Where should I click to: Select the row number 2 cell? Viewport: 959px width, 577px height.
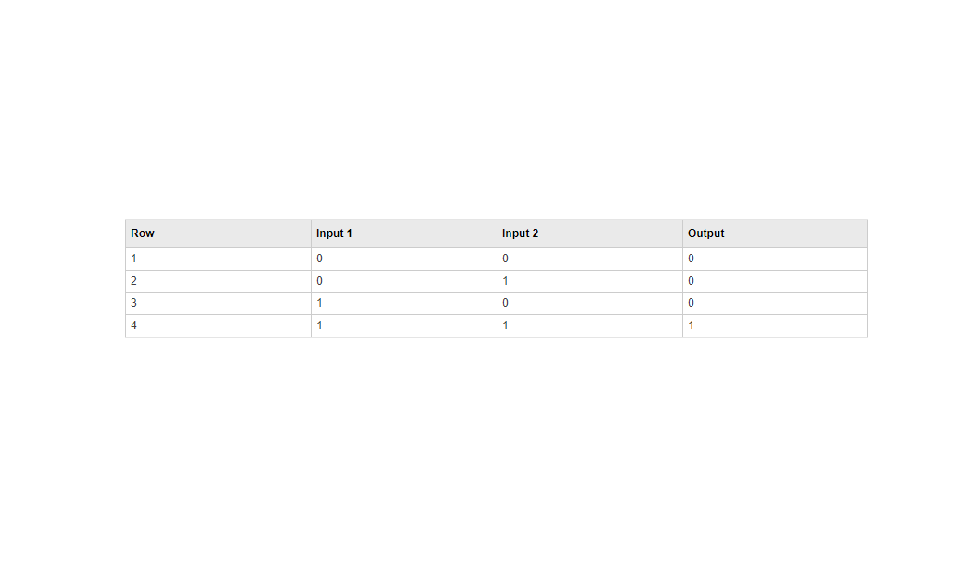click(x=134, y=281)
